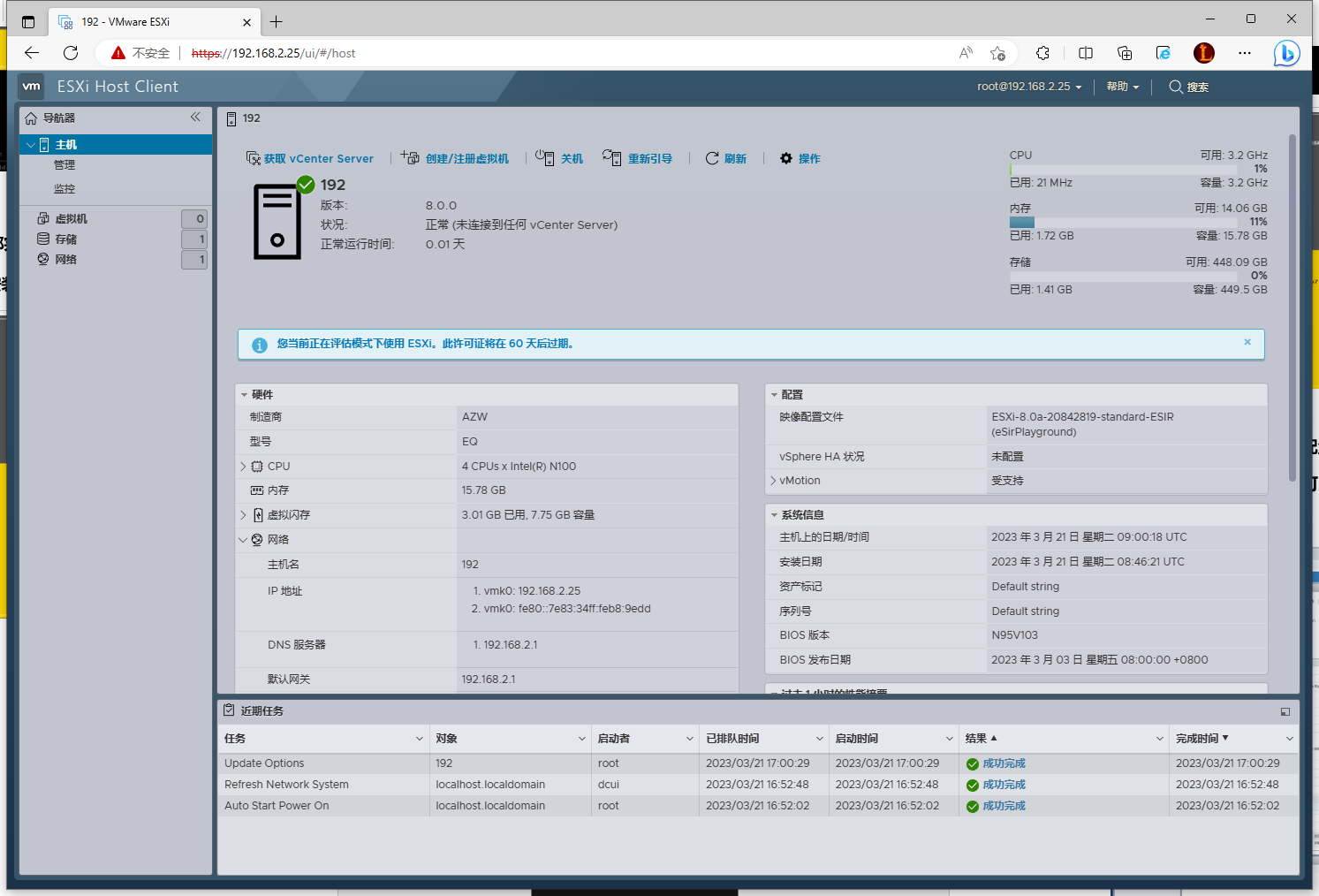Add page to favorites star icon
This screenshot has height=896, width=1319.
pos(997,53)
